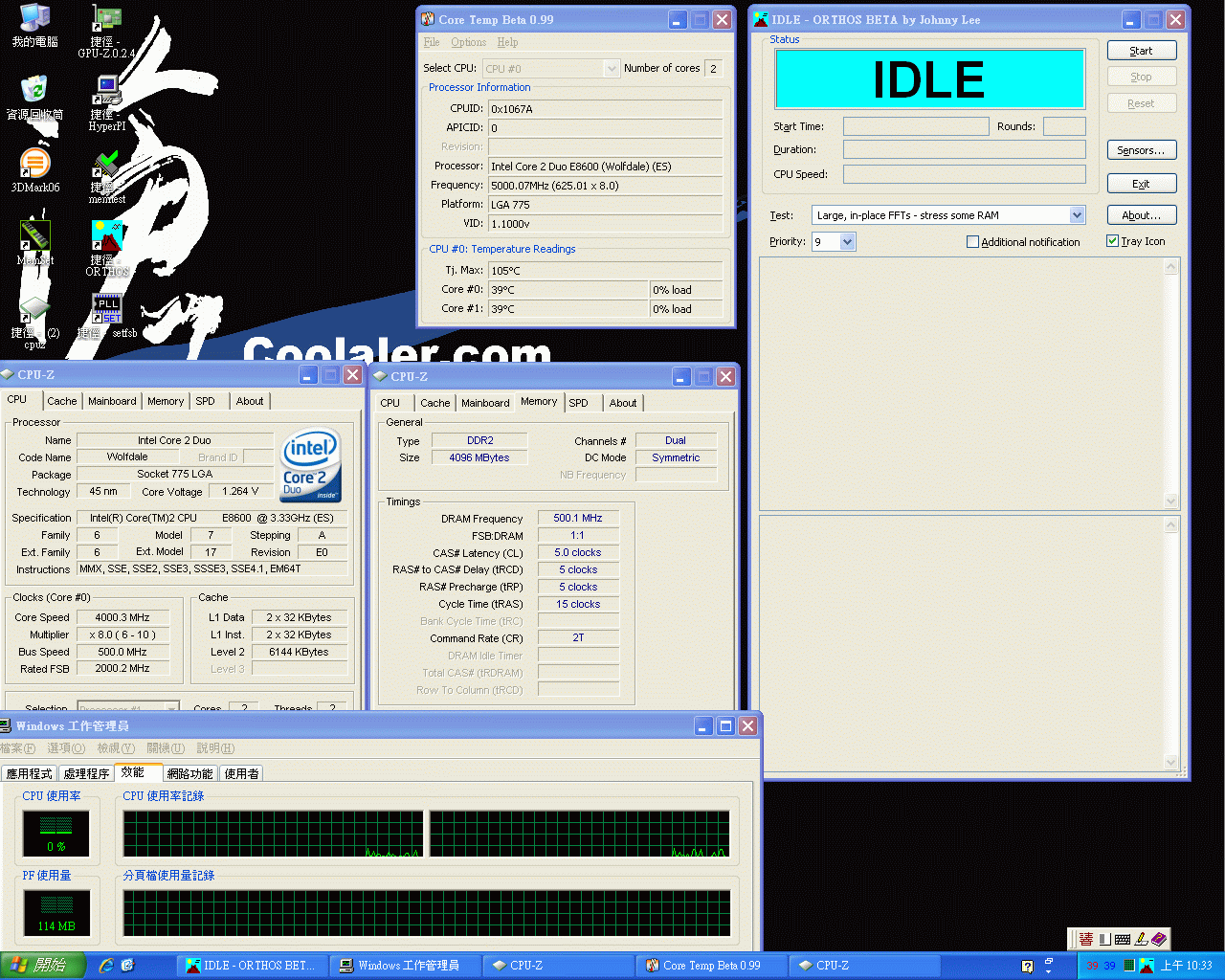Click the cyan IDLE status display in ORTHOS
The width and height of the screenshot is (1225, 980).
pyautogui.click(x=929, y=78)
